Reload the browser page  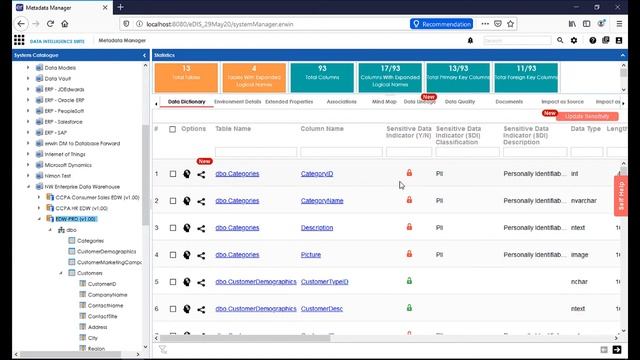(x=50, y=24)
